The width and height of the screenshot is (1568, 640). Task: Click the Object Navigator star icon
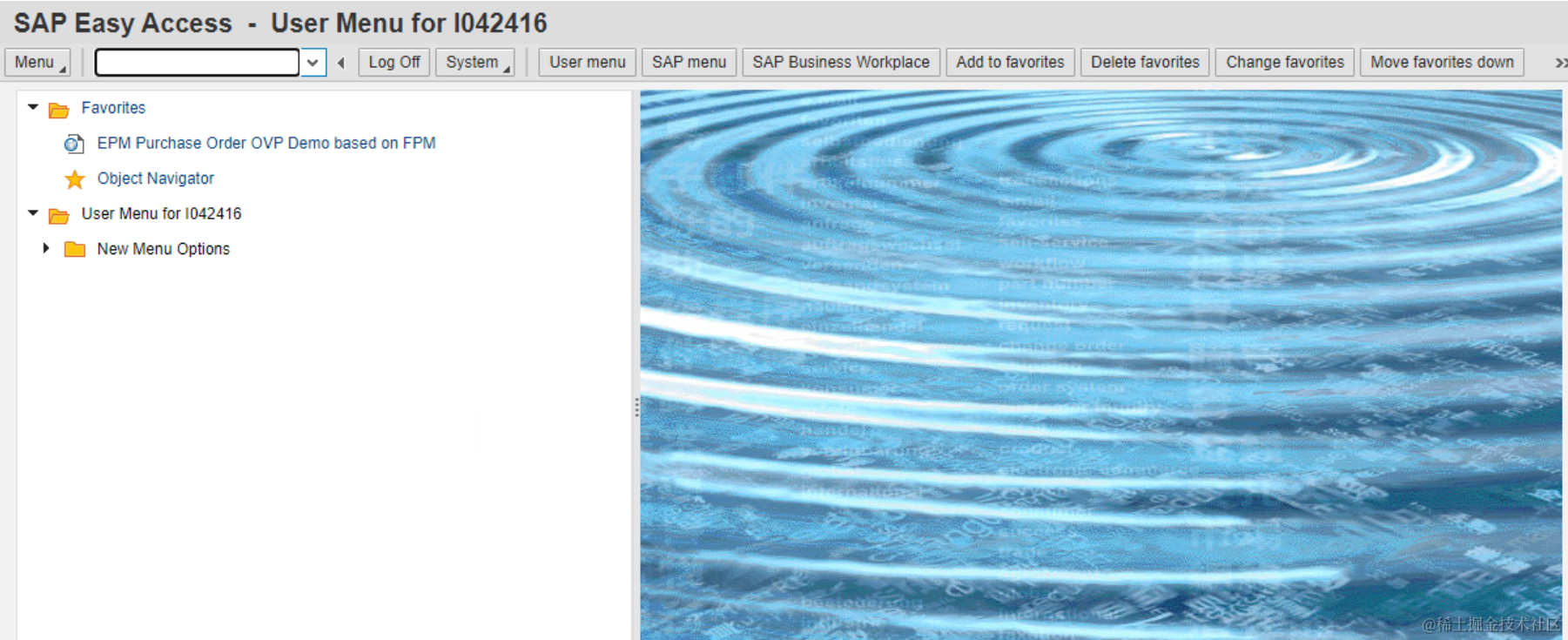[x=75, y=179]
